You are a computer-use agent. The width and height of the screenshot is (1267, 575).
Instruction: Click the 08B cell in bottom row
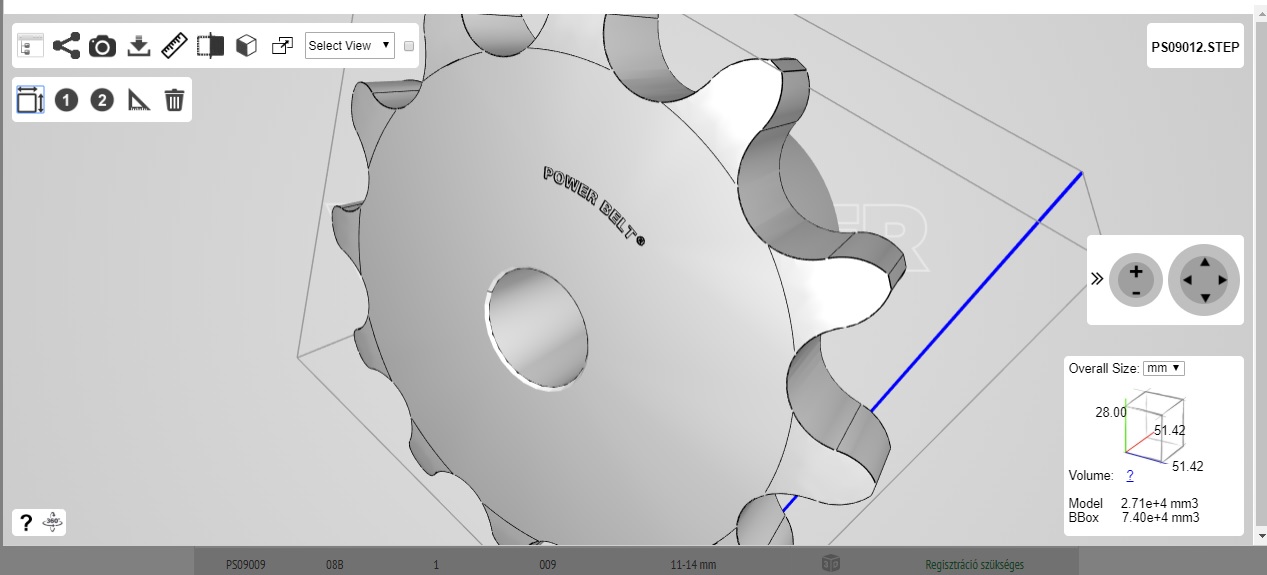pyautogui.click(x=335, y=565)
